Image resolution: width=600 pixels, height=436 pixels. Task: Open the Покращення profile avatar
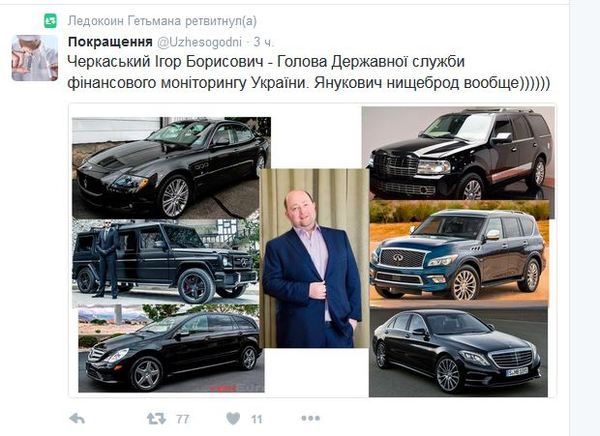tap(34, 58)
